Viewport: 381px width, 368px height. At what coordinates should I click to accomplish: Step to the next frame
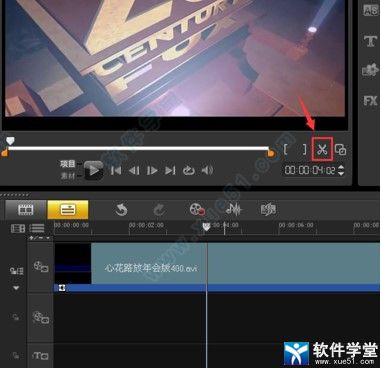pyautogui.click(x=152, y=171)
